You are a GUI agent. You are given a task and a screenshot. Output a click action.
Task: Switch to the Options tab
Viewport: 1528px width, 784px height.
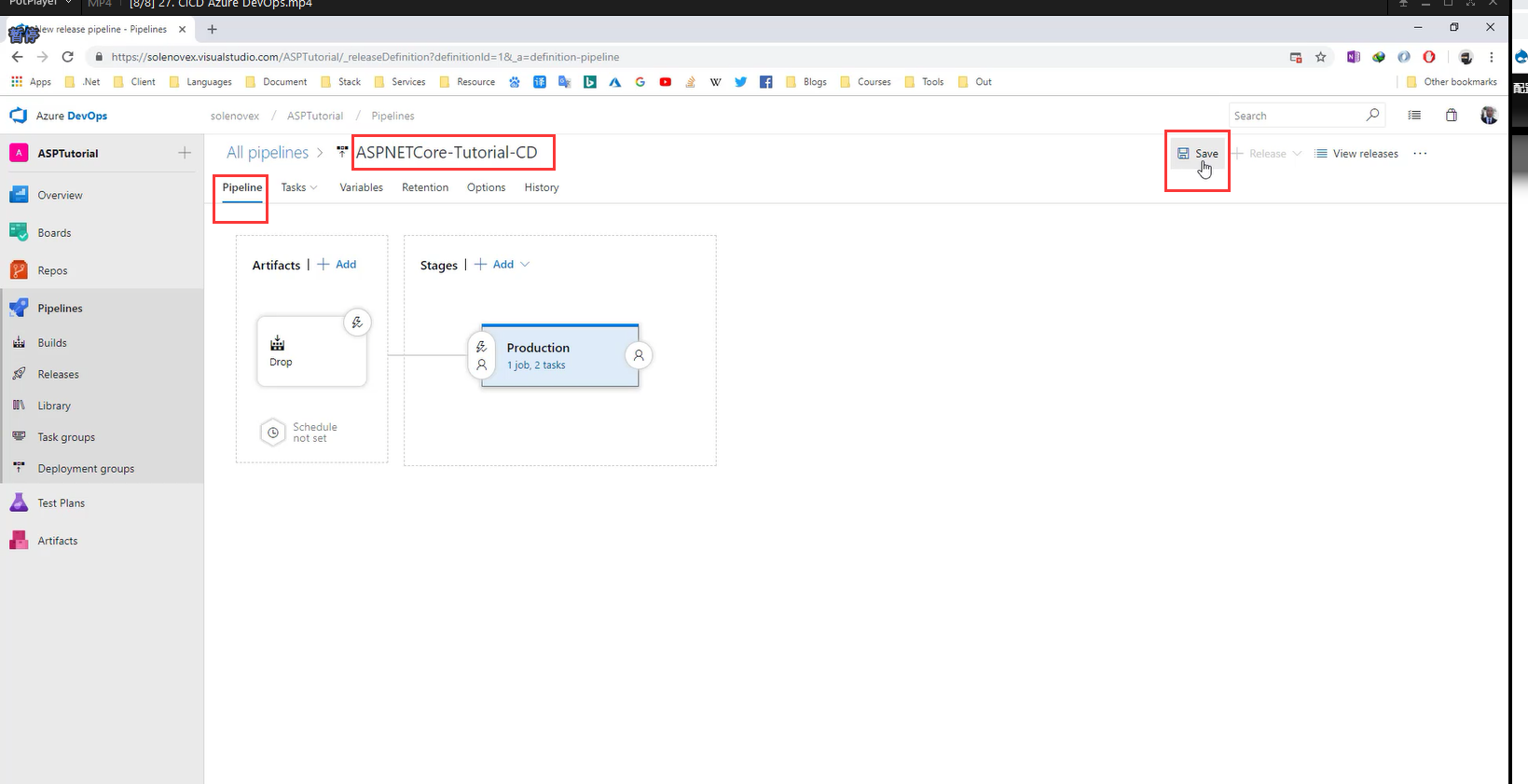click(x=486, y=187)
